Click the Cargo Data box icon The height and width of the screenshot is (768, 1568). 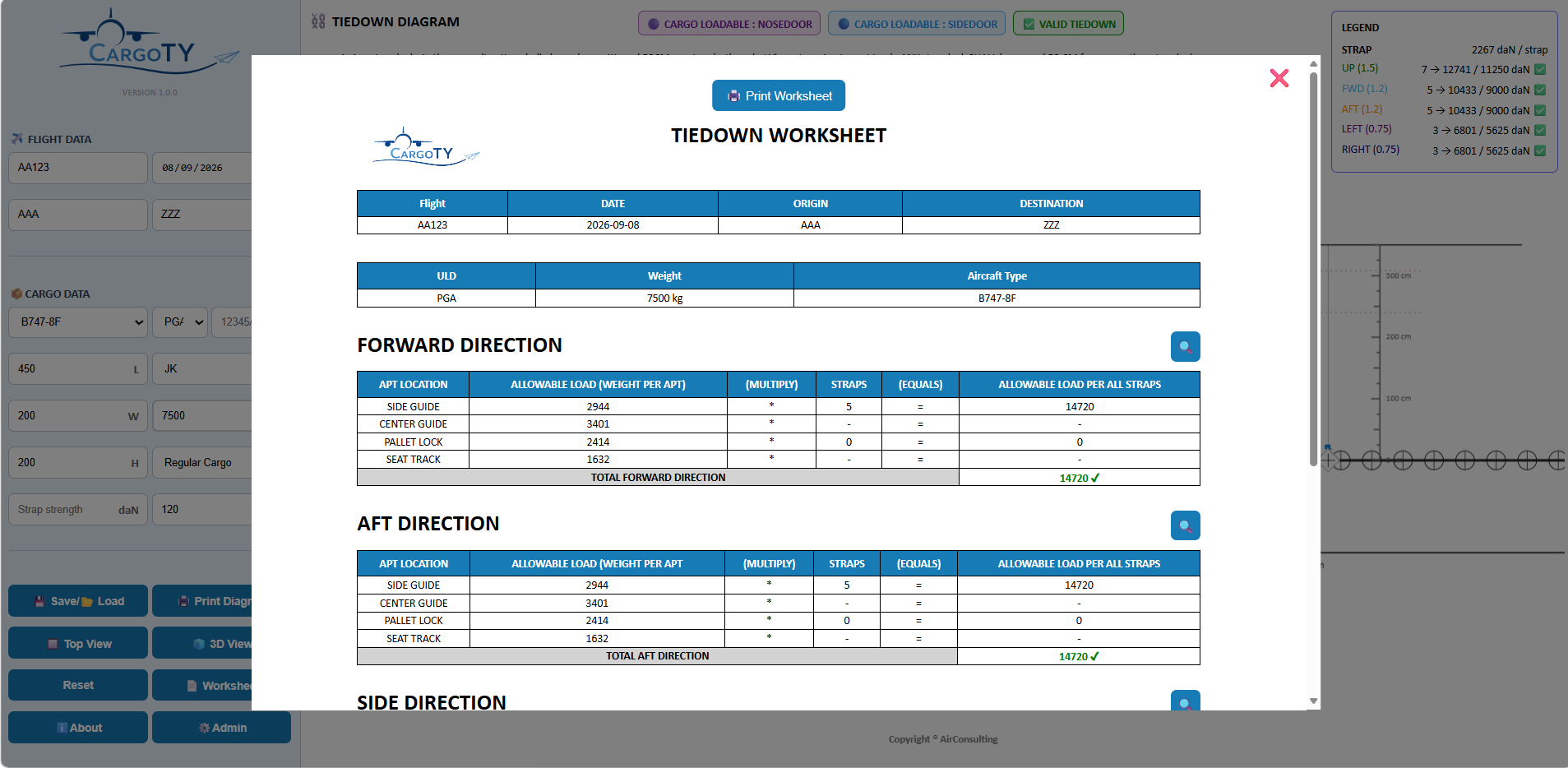pos(16,294)
